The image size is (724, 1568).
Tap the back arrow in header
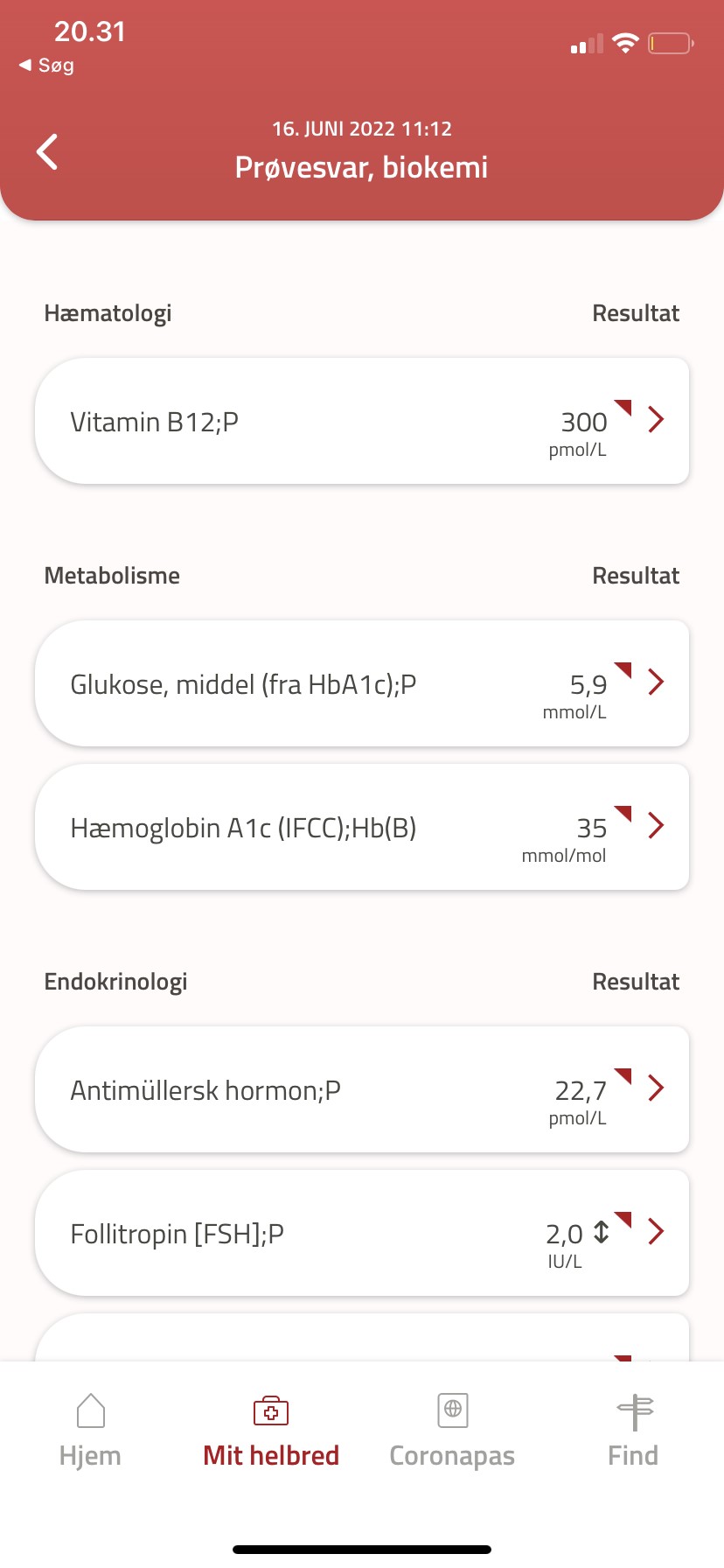47,151
